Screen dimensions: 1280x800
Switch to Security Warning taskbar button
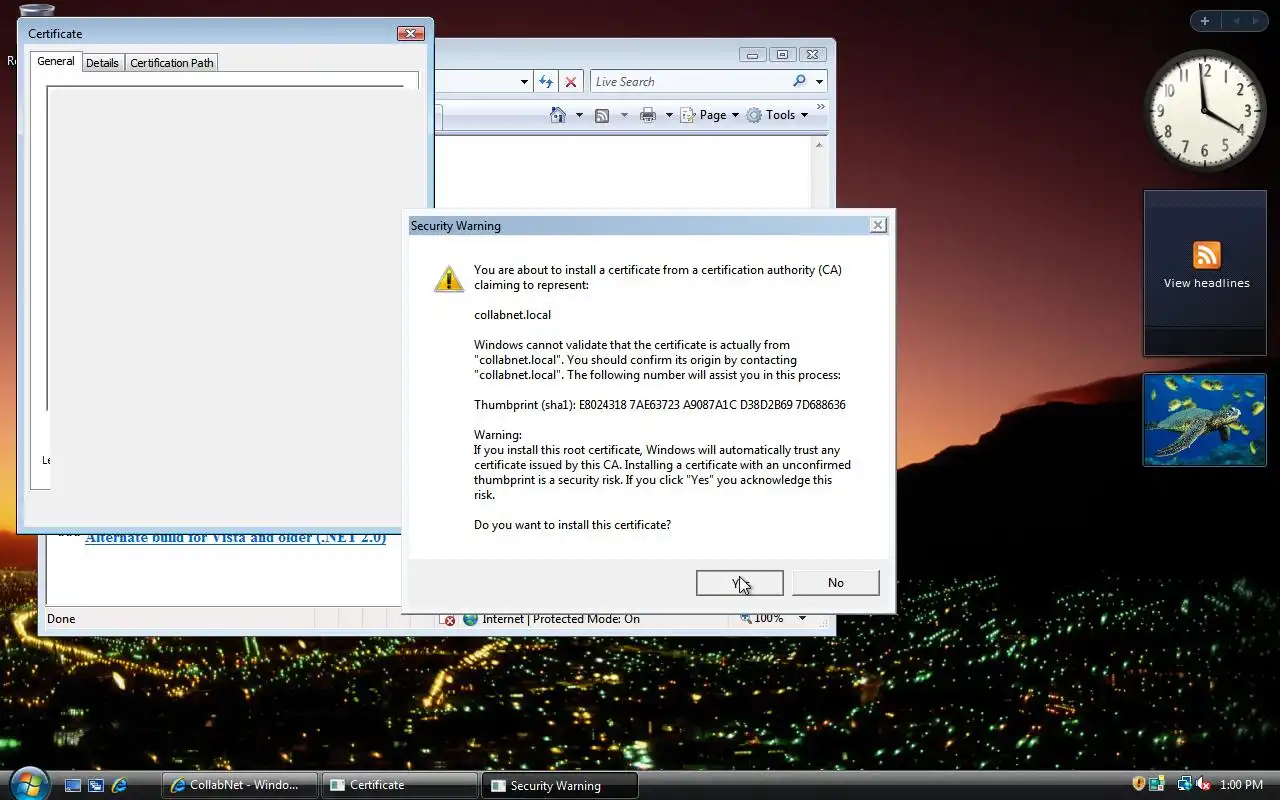click(x=560, y=785)
